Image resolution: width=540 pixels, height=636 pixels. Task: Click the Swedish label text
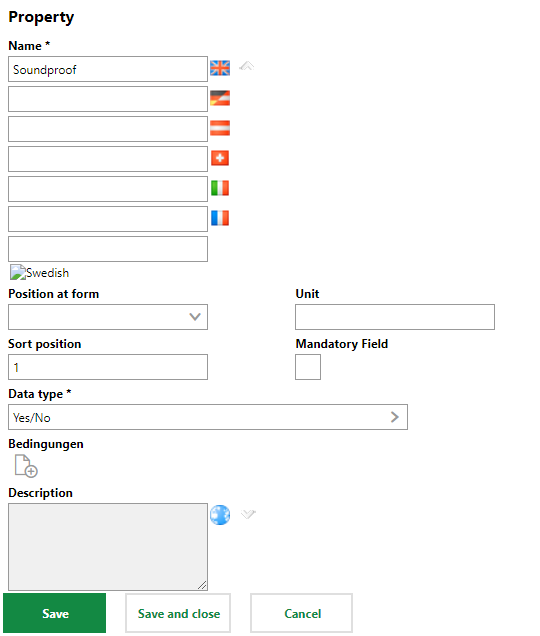(x=47, y=273)
